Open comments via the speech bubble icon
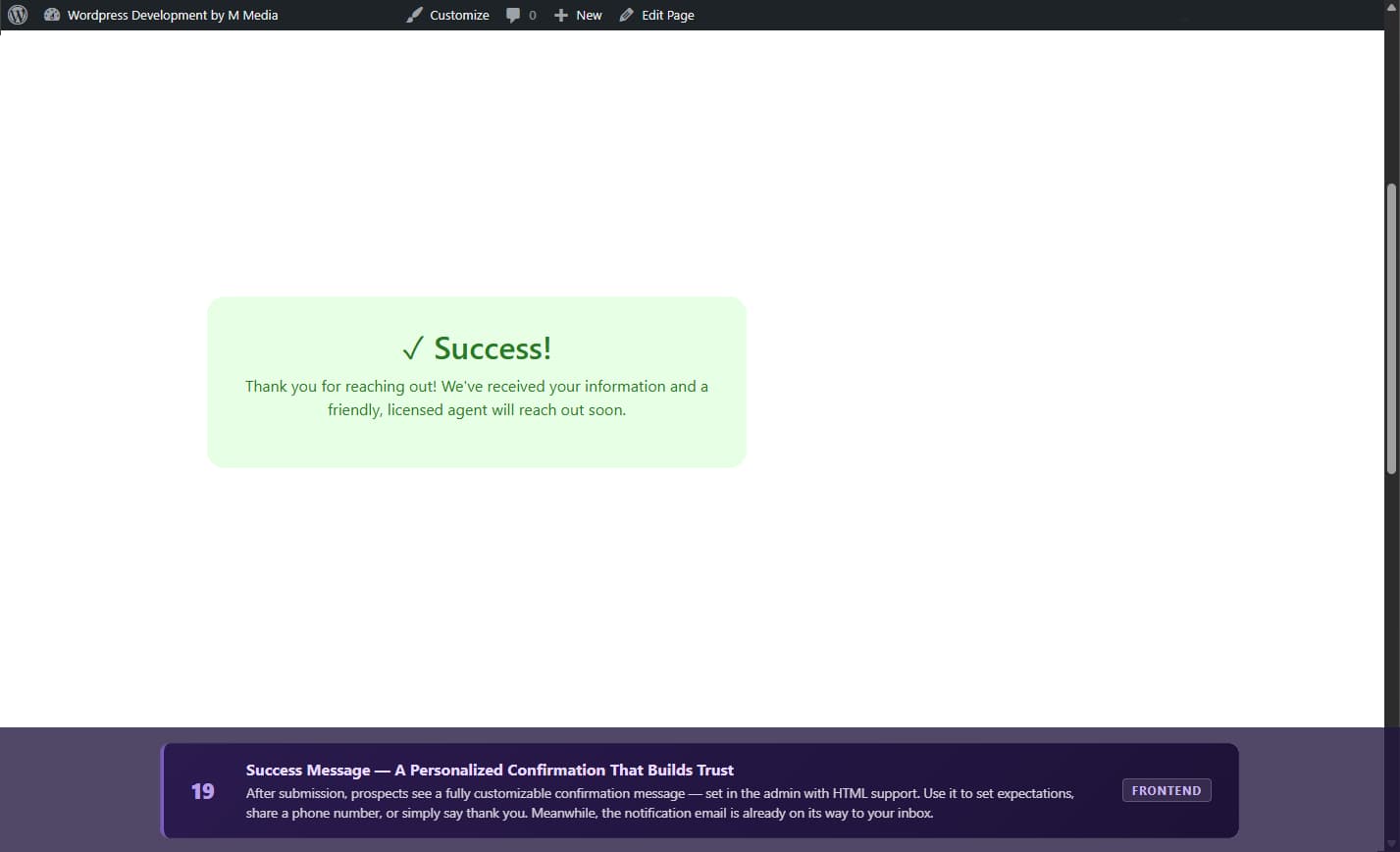The image size is (1400, 852). (514, 15)
